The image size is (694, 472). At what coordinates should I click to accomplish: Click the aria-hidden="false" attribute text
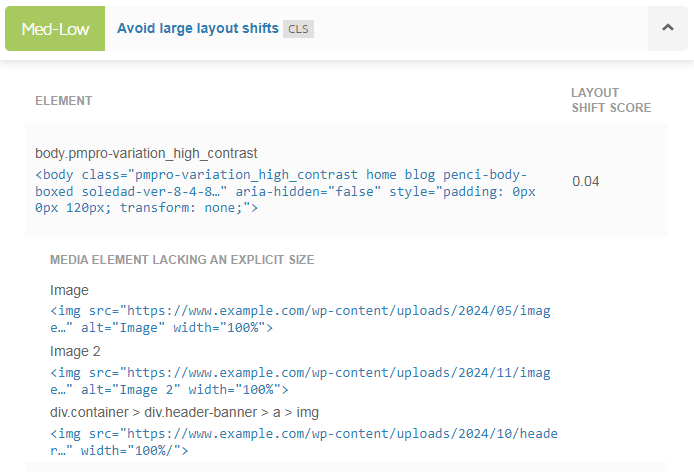308,192
